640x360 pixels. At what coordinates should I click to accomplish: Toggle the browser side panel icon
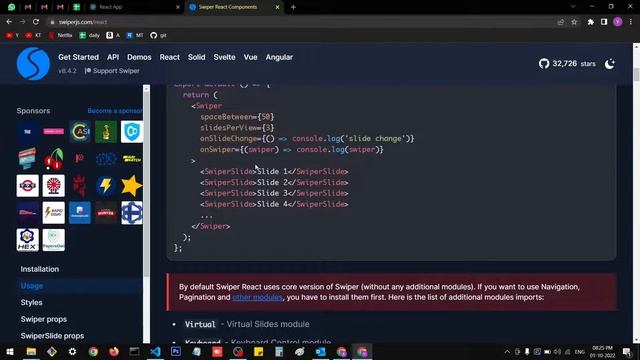tap(604, 22)
